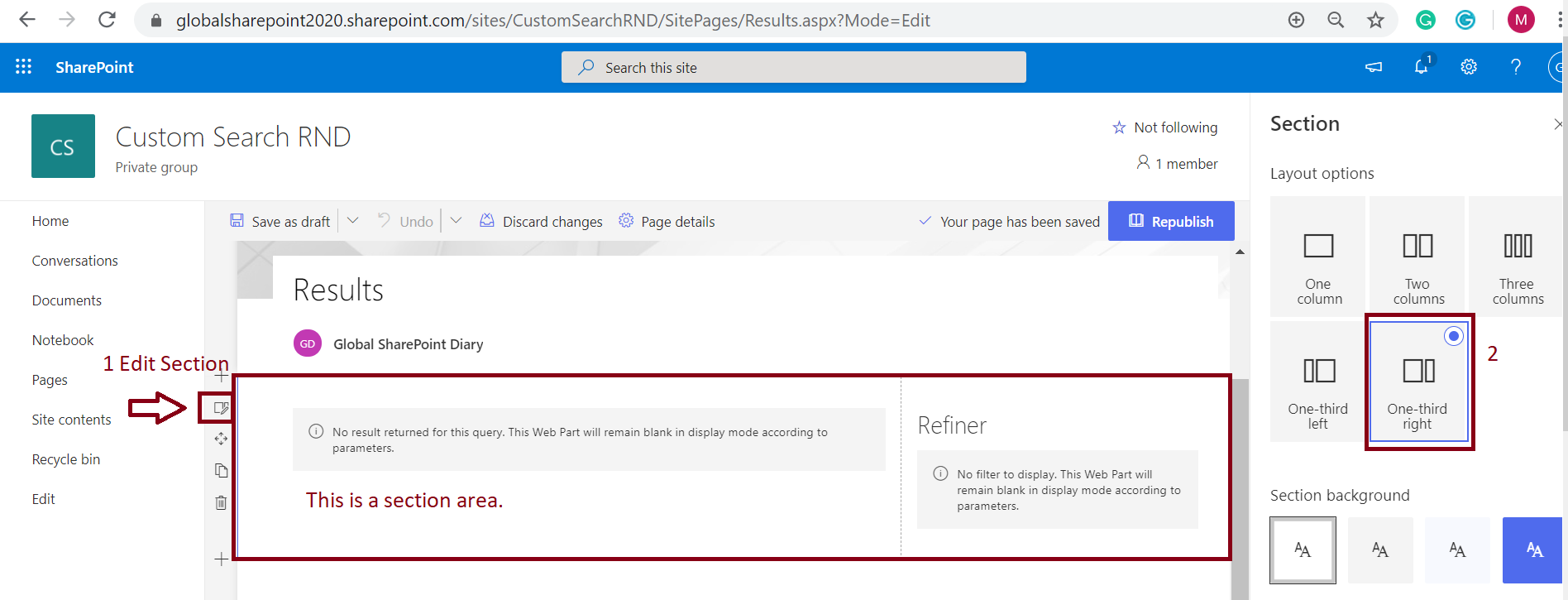Click the Duplicate section icon
This screenshot has width=1568, height=600.
pyautogui.click(x=221, y=470)
